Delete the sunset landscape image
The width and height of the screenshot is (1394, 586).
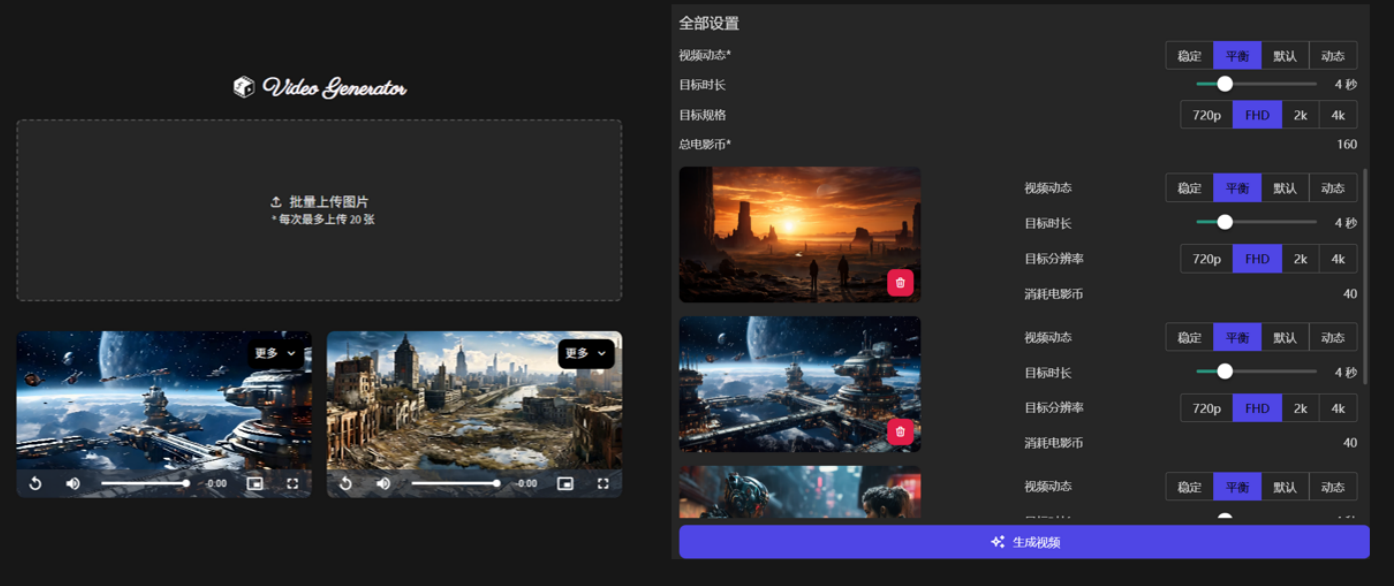tap(900, 283)
